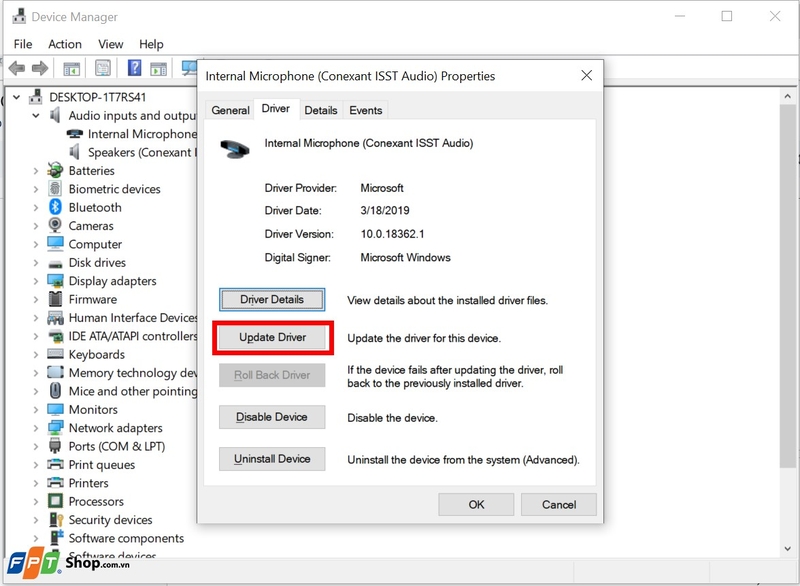Click the driver date 3/18/2019
Screen dimensions: 800x586
click(385, 211)
